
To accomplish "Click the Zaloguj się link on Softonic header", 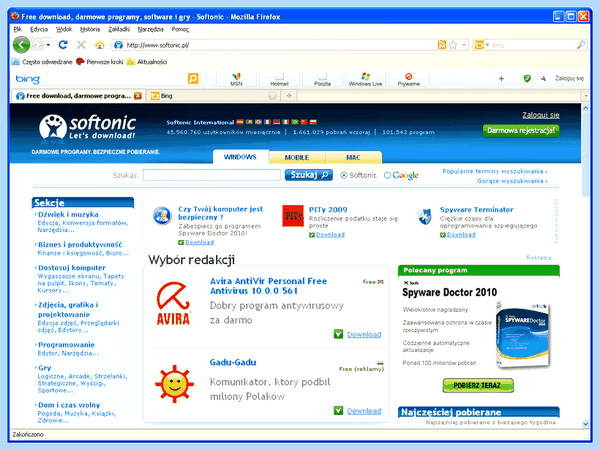I will [541, 115].
